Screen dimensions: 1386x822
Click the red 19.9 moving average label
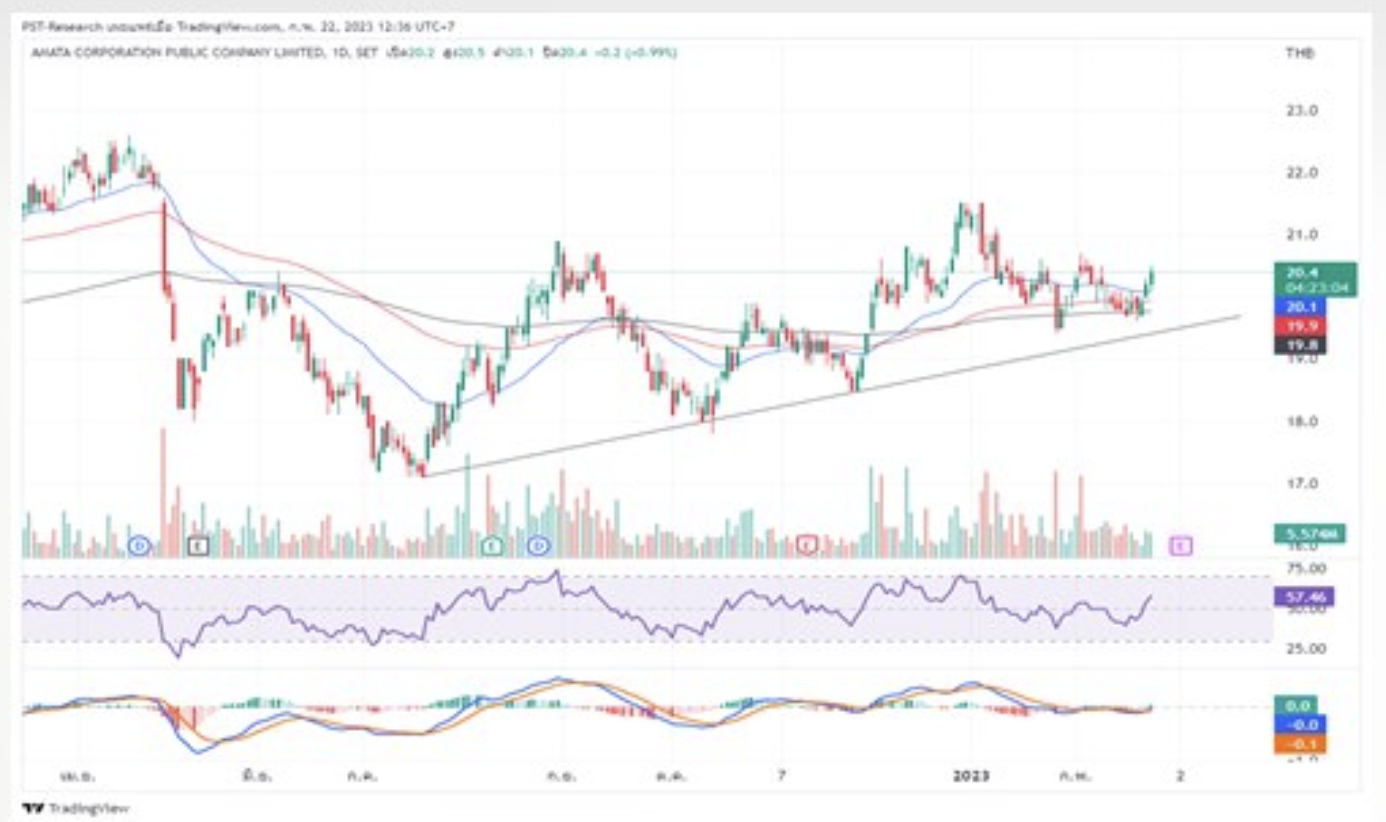coord(1300,326)
